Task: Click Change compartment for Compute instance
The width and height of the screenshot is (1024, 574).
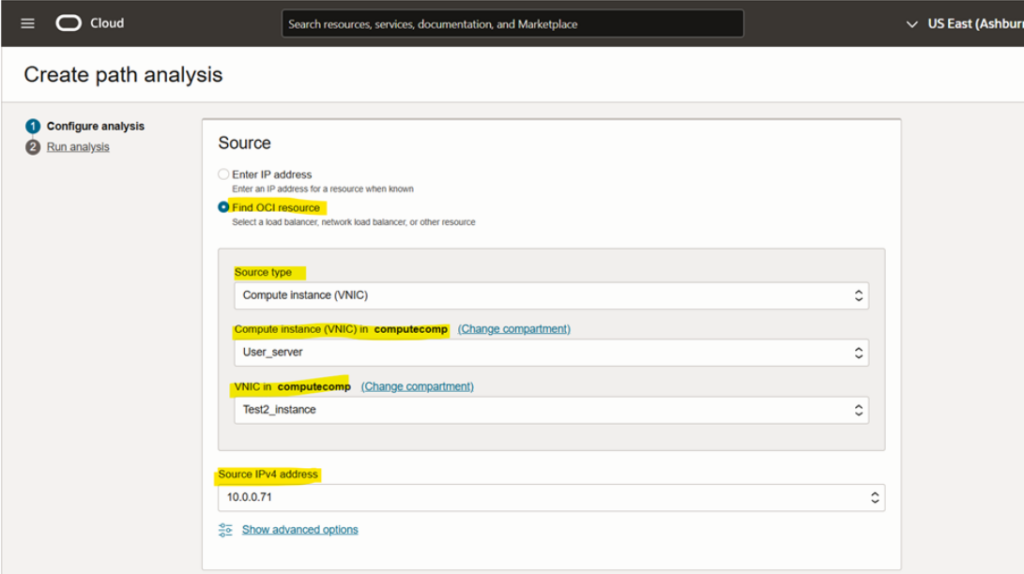Action: tap(514, 329)
